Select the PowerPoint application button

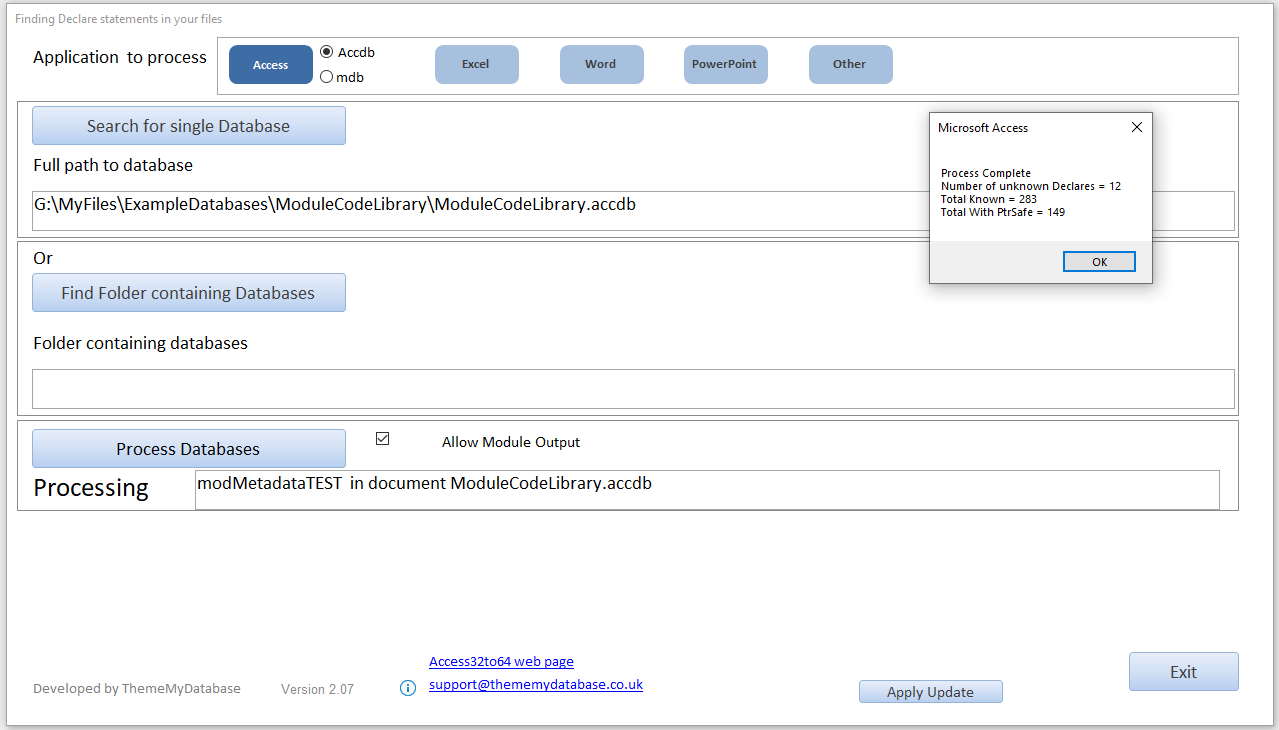(x=725, y=65)
